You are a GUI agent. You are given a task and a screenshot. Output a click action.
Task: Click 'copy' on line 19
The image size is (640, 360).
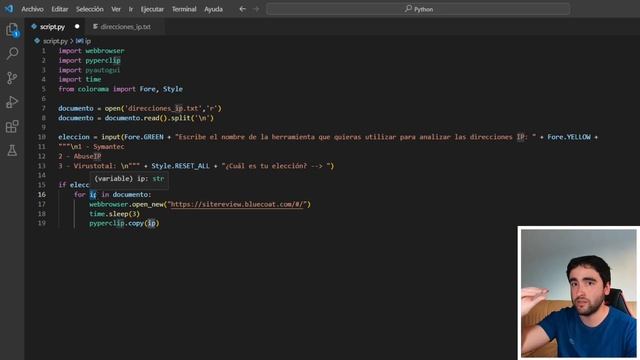coord(136,223)
